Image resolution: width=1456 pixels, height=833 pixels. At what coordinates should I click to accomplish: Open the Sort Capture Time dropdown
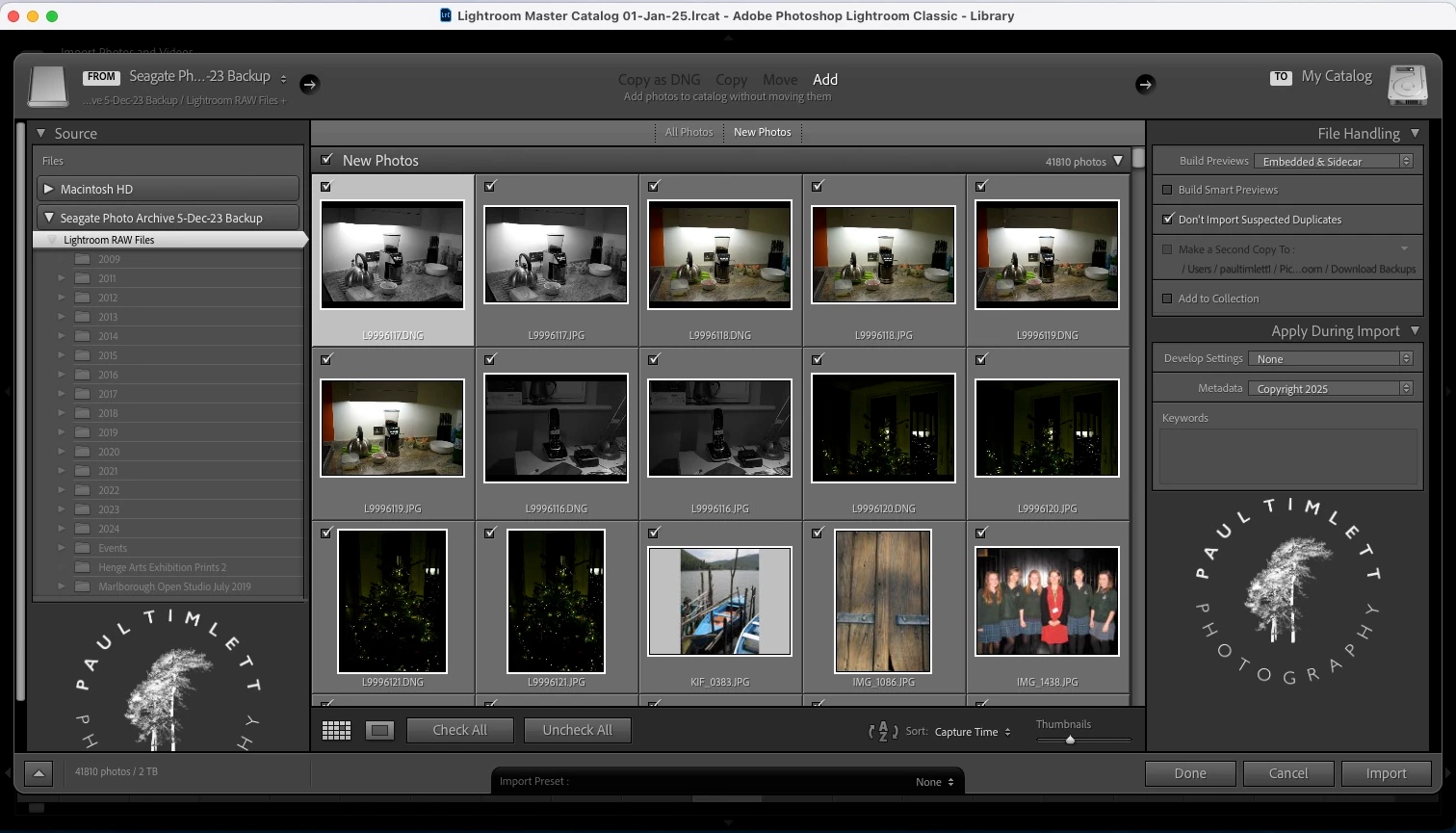click(973, 732)
